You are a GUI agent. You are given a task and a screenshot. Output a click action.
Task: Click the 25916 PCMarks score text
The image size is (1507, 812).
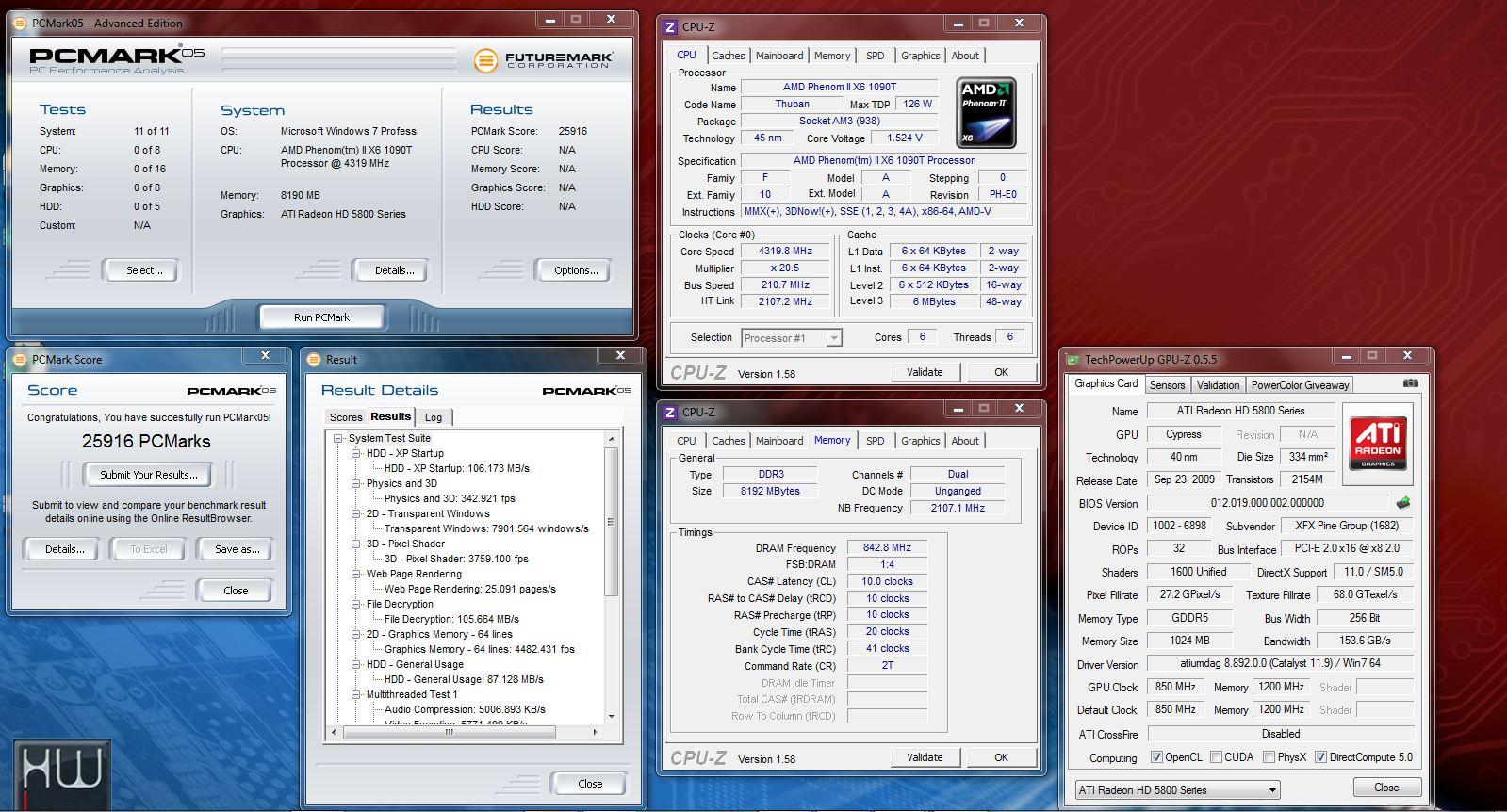tap(146, 441)
